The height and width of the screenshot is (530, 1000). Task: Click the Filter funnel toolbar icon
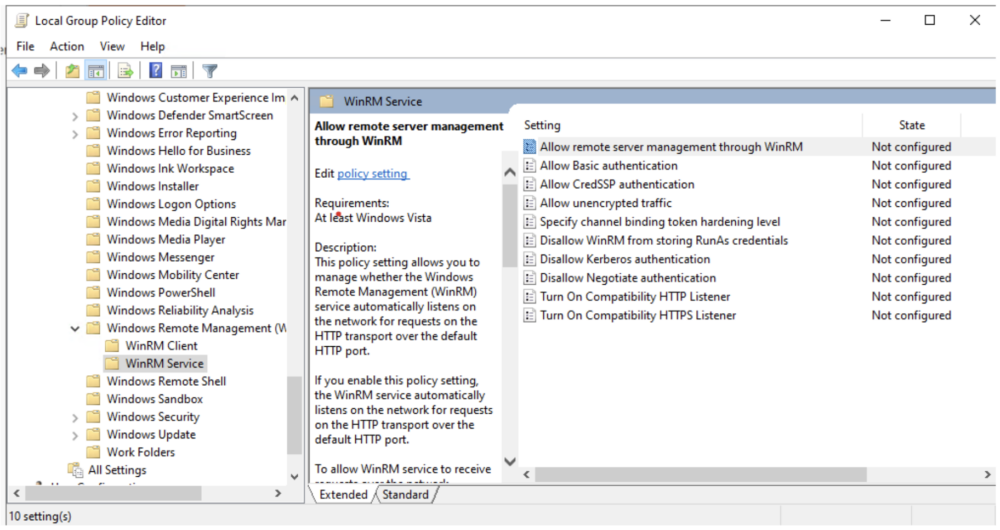point(210,71)
